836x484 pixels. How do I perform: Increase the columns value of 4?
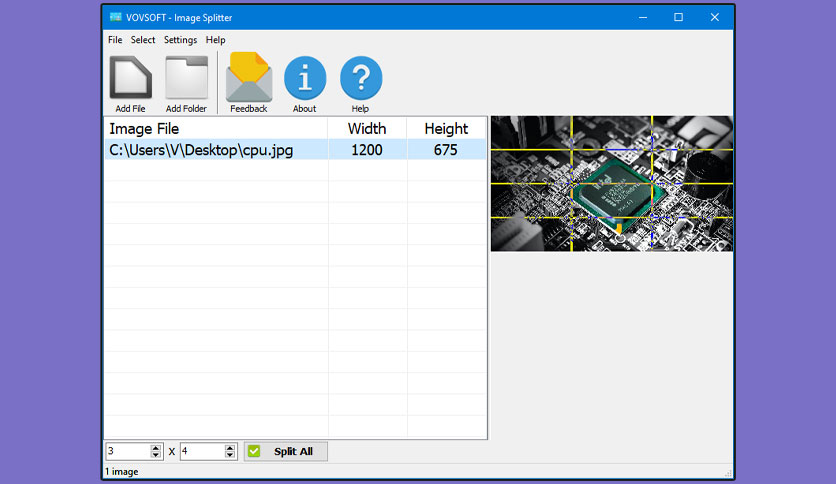230,448
